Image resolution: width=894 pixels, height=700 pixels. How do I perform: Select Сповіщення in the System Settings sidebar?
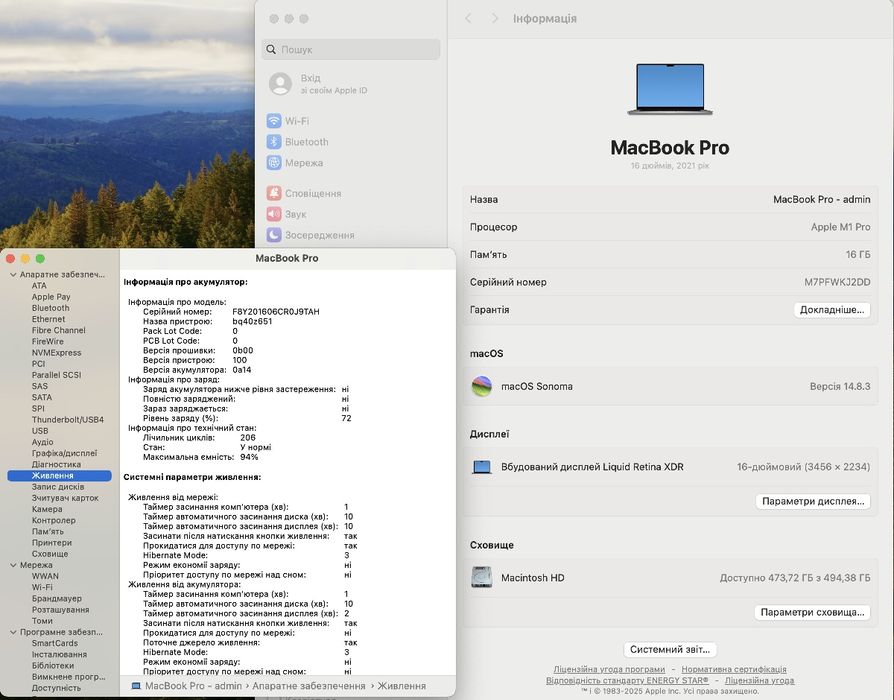click(313, 193)
